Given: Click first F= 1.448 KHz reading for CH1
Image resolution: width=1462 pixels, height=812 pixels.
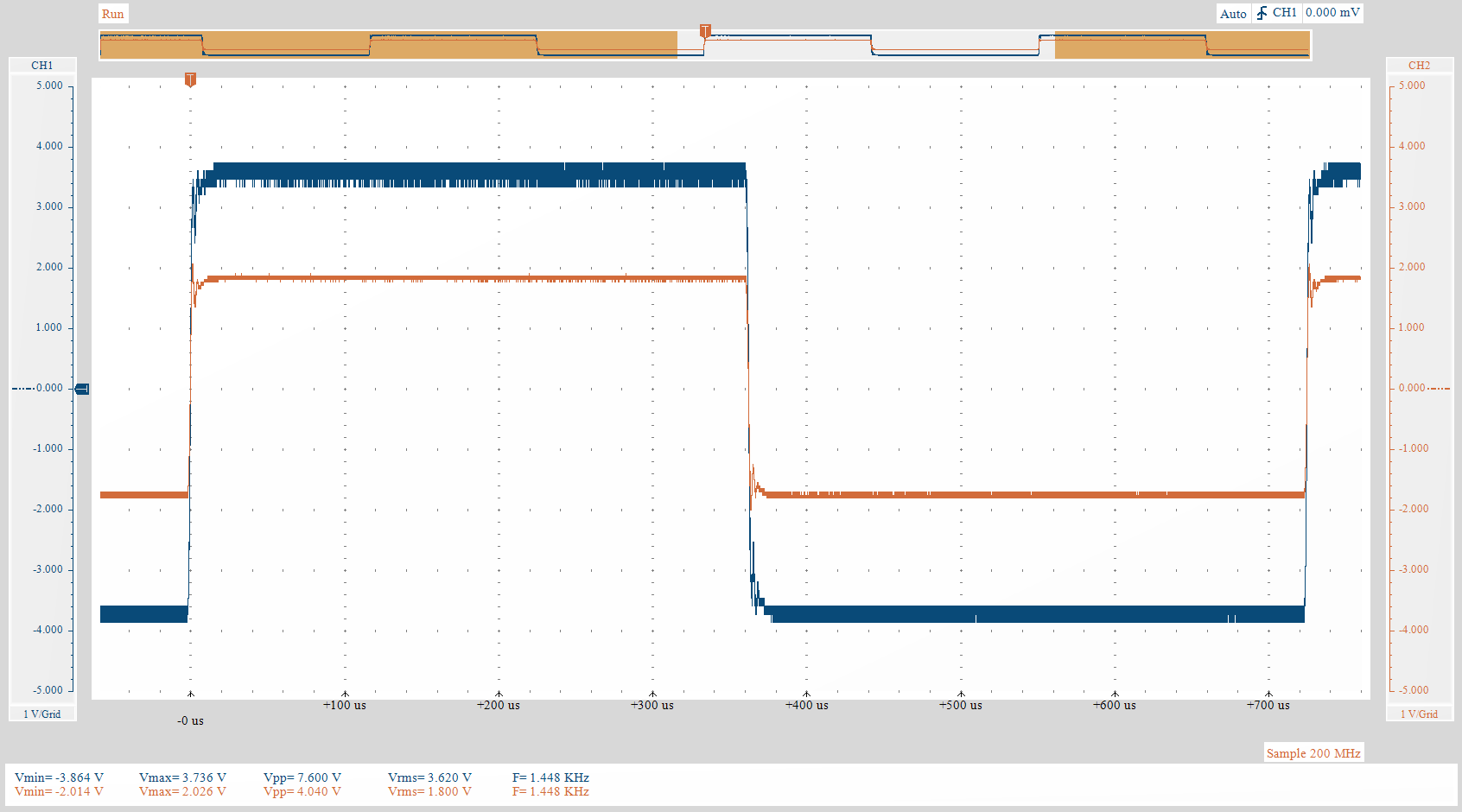Looking at the screenshot, I should coord(550,777).
